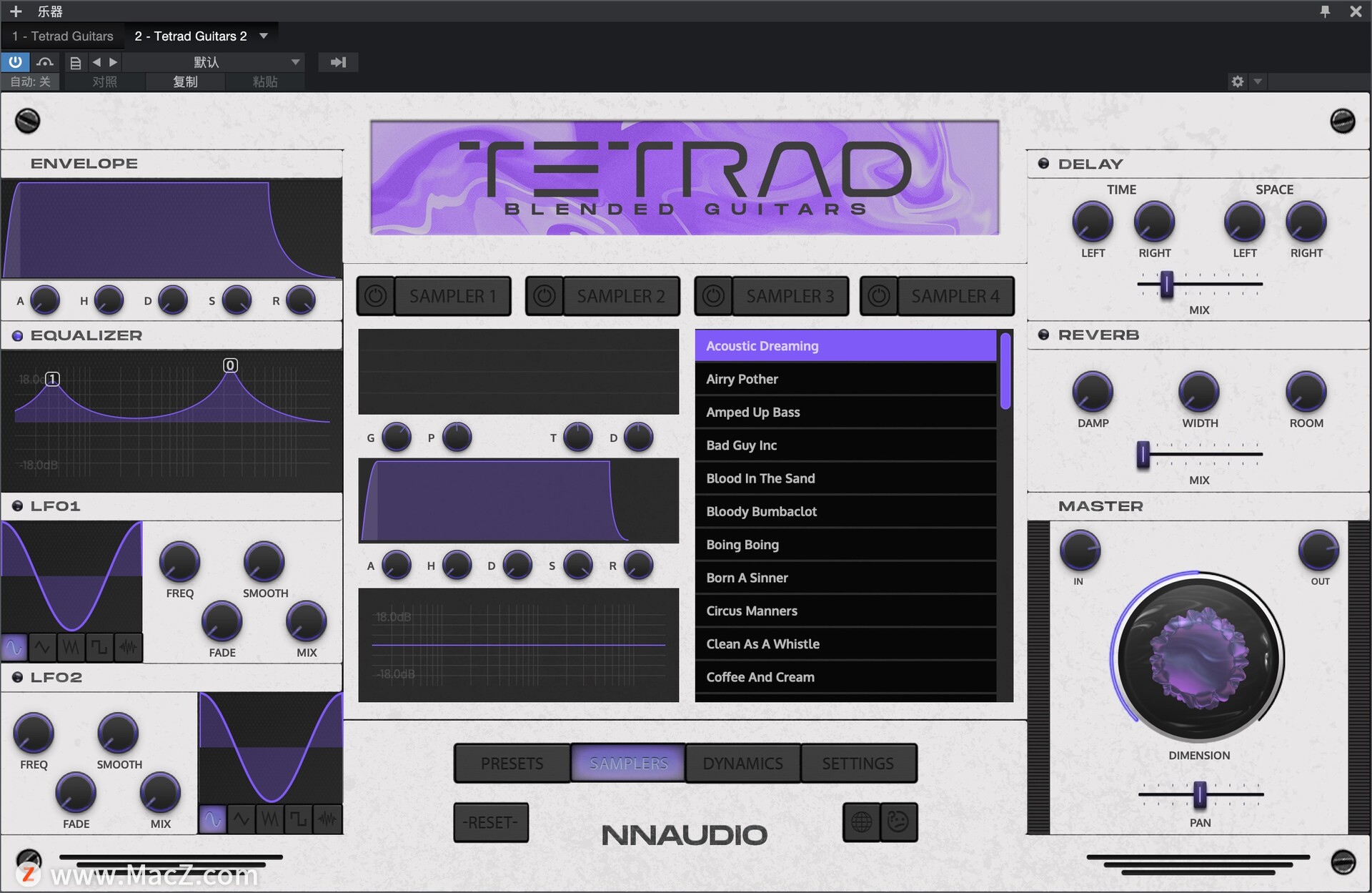Select the SAMPLER 4 button

pos(955,296)
